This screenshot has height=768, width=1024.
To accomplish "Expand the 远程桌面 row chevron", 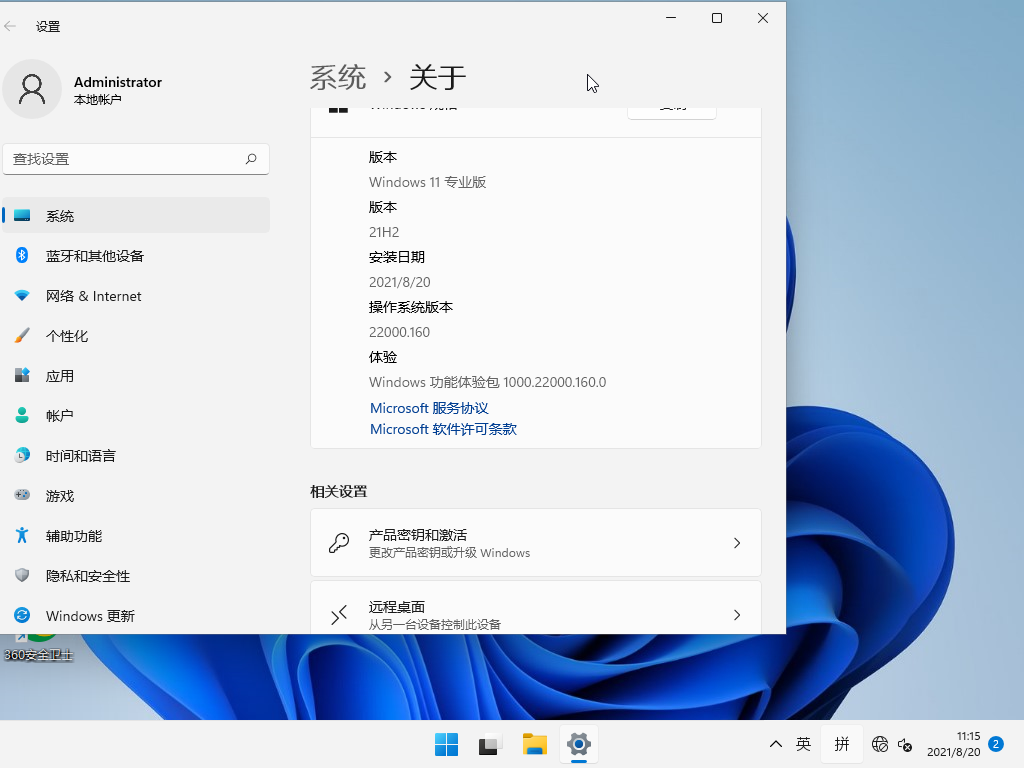I will click(x=737, y=613).
